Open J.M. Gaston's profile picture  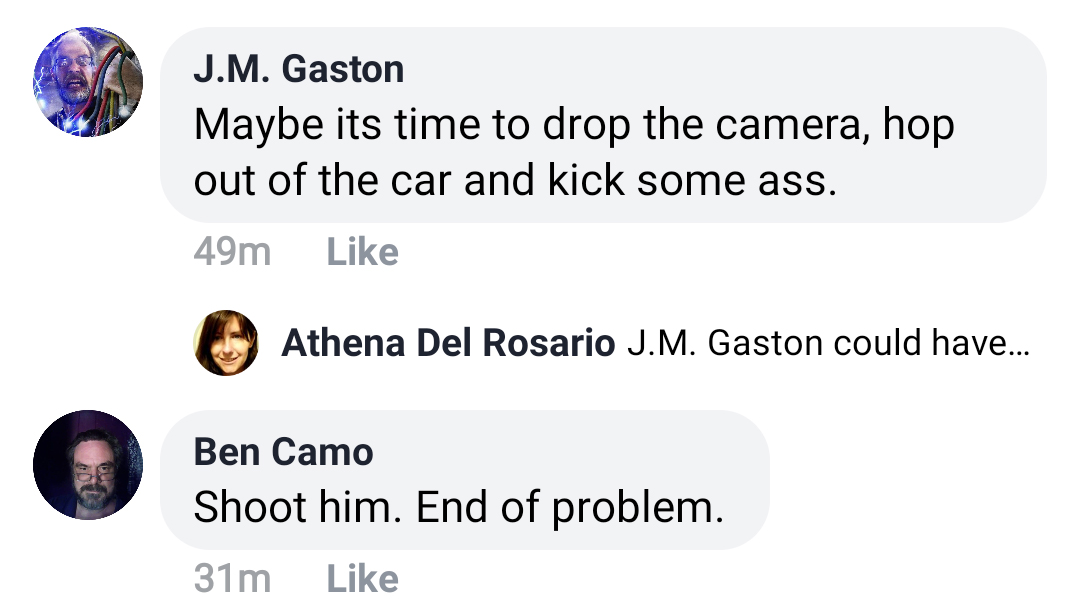88,82
